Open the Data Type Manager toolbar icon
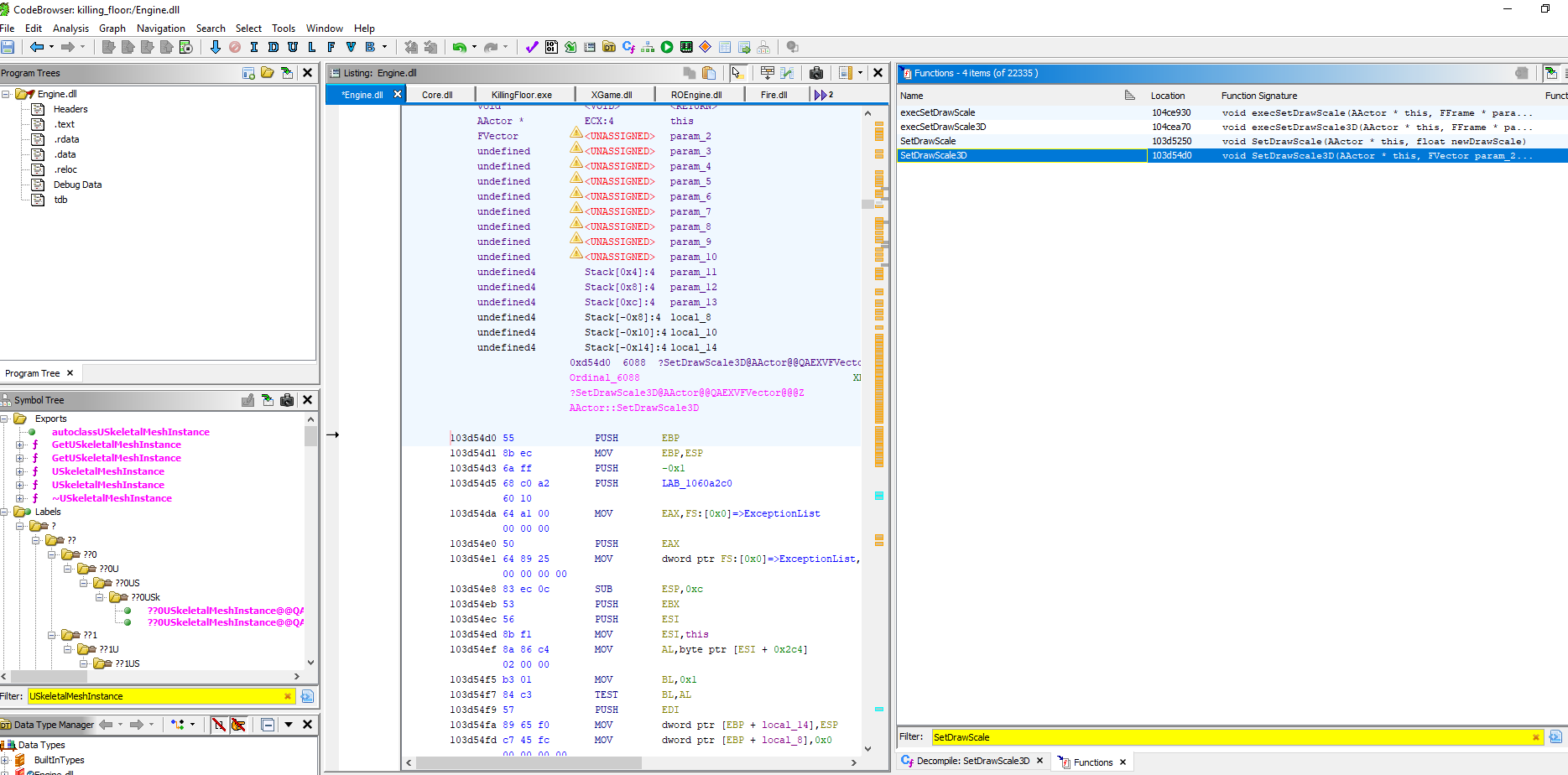This screenshot has width=1568, height=775. [609, 47]
